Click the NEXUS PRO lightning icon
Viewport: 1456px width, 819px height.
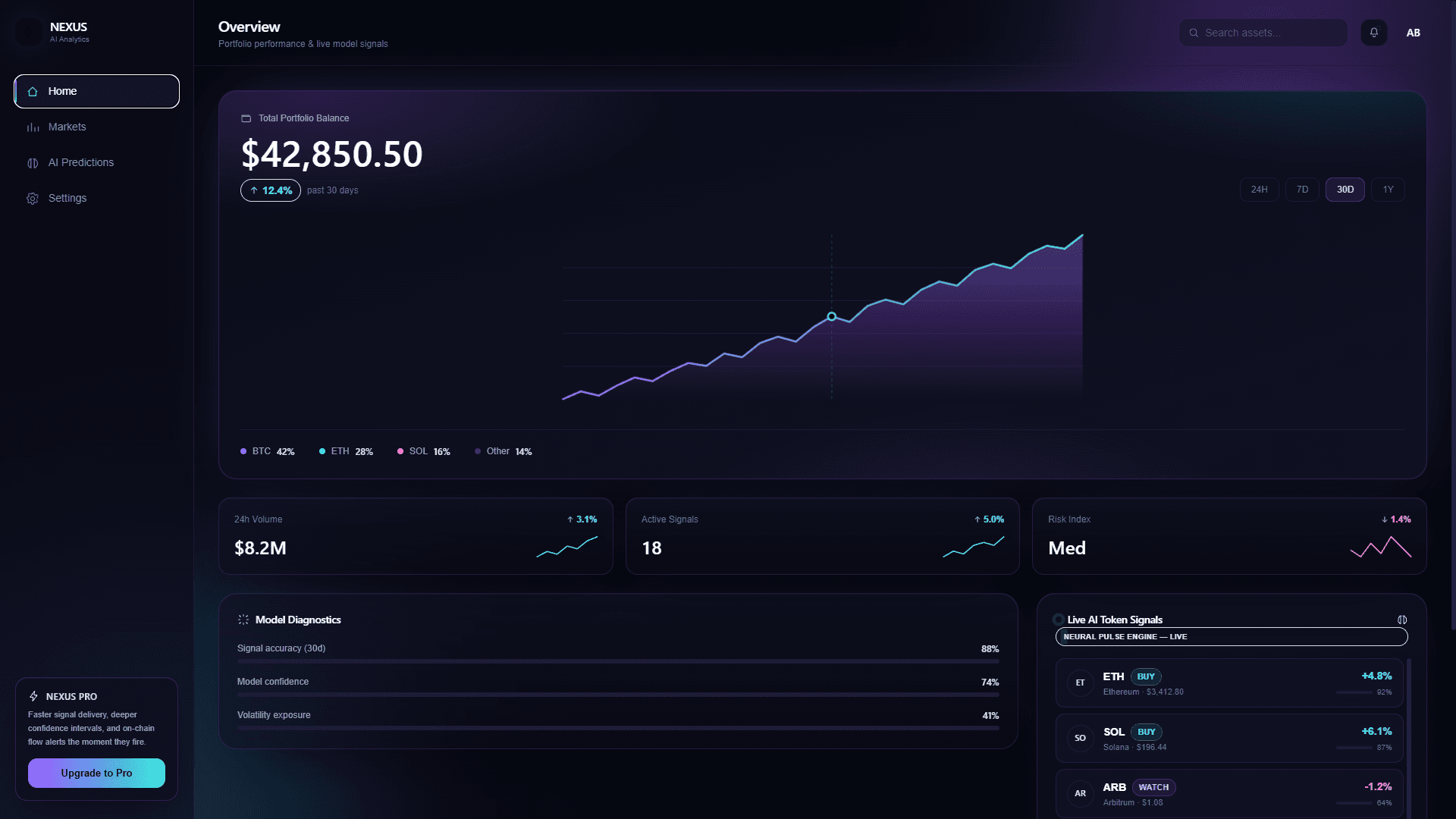(x=34, y=696)
